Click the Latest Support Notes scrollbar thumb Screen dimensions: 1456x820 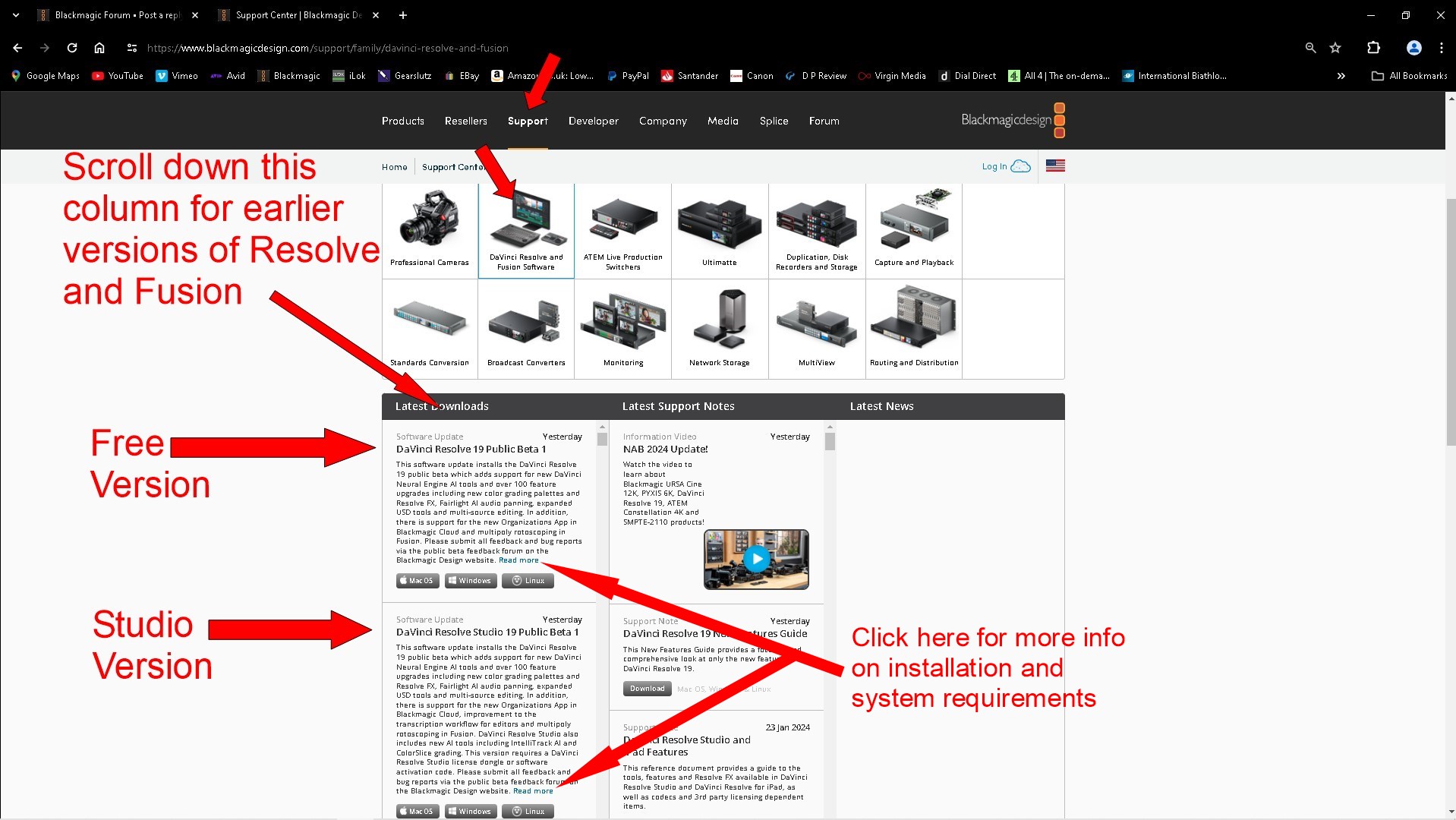tap(830, 441)
